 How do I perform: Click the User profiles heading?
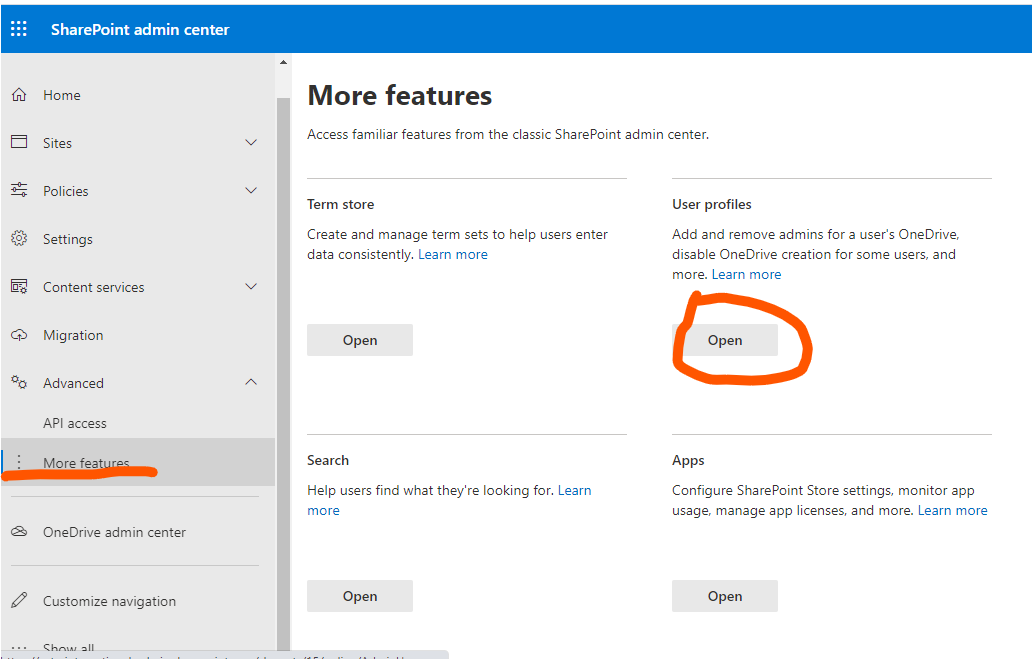click(x=711, y=205)
